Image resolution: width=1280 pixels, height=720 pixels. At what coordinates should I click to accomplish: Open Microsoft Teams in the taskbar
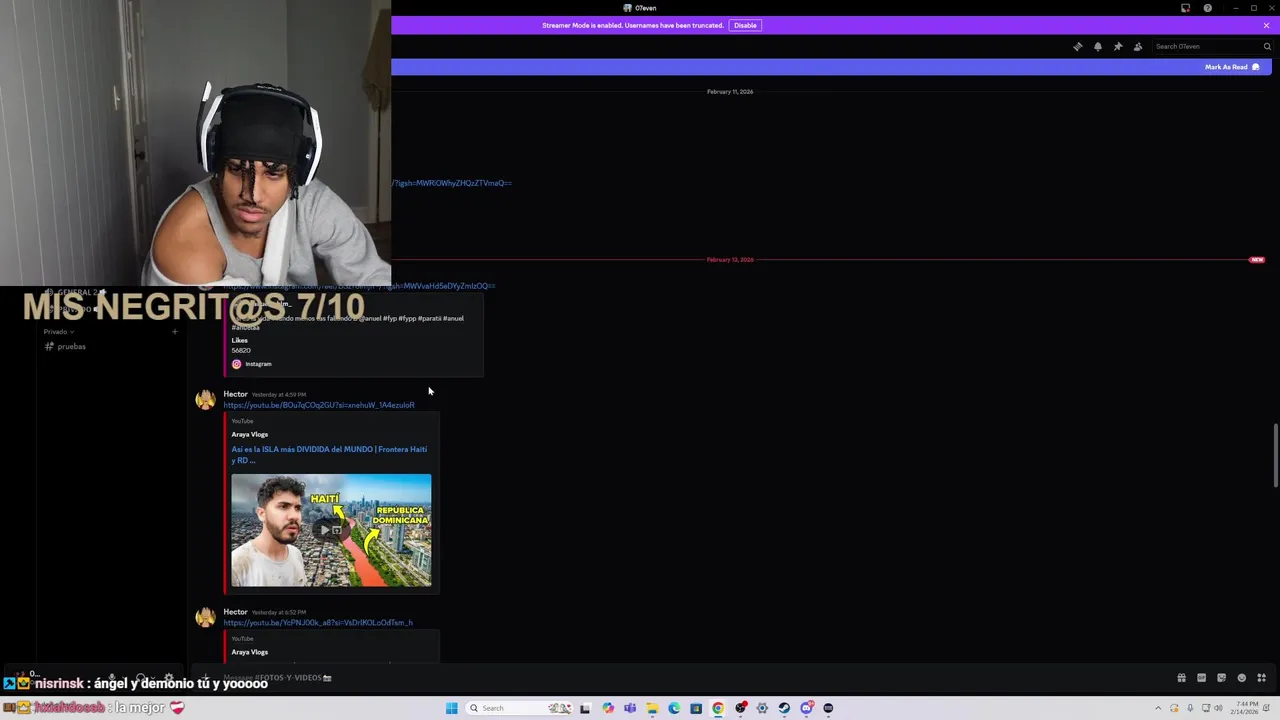[x=630, y=708]
